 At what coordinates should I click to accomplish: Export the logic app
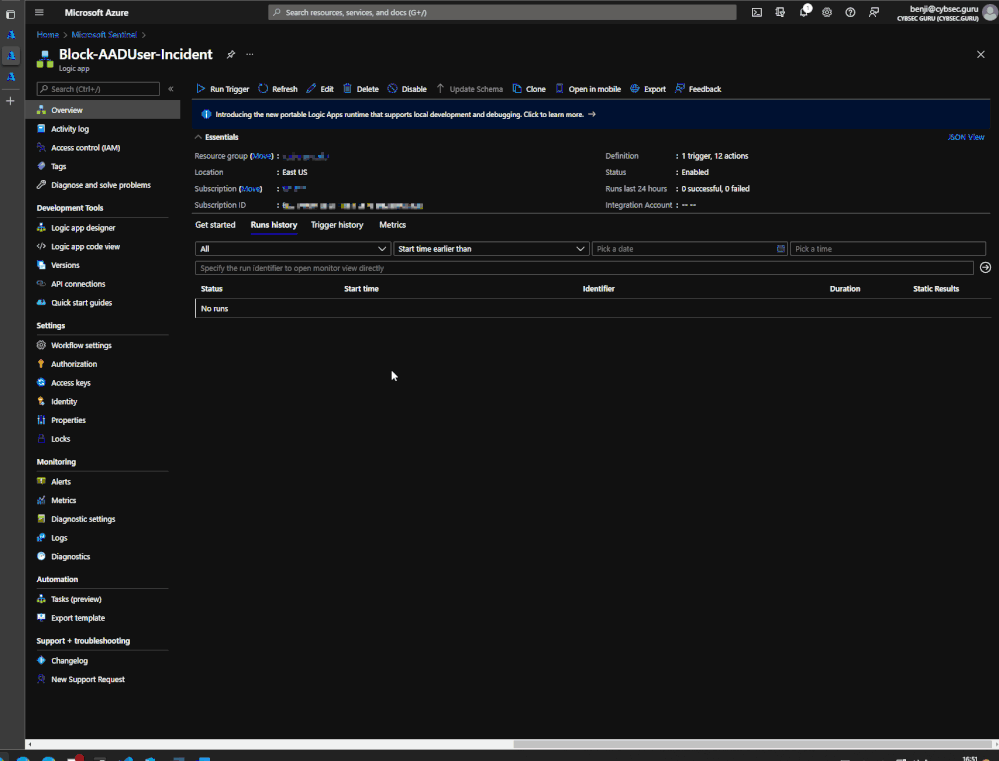(x=648, y=89)
